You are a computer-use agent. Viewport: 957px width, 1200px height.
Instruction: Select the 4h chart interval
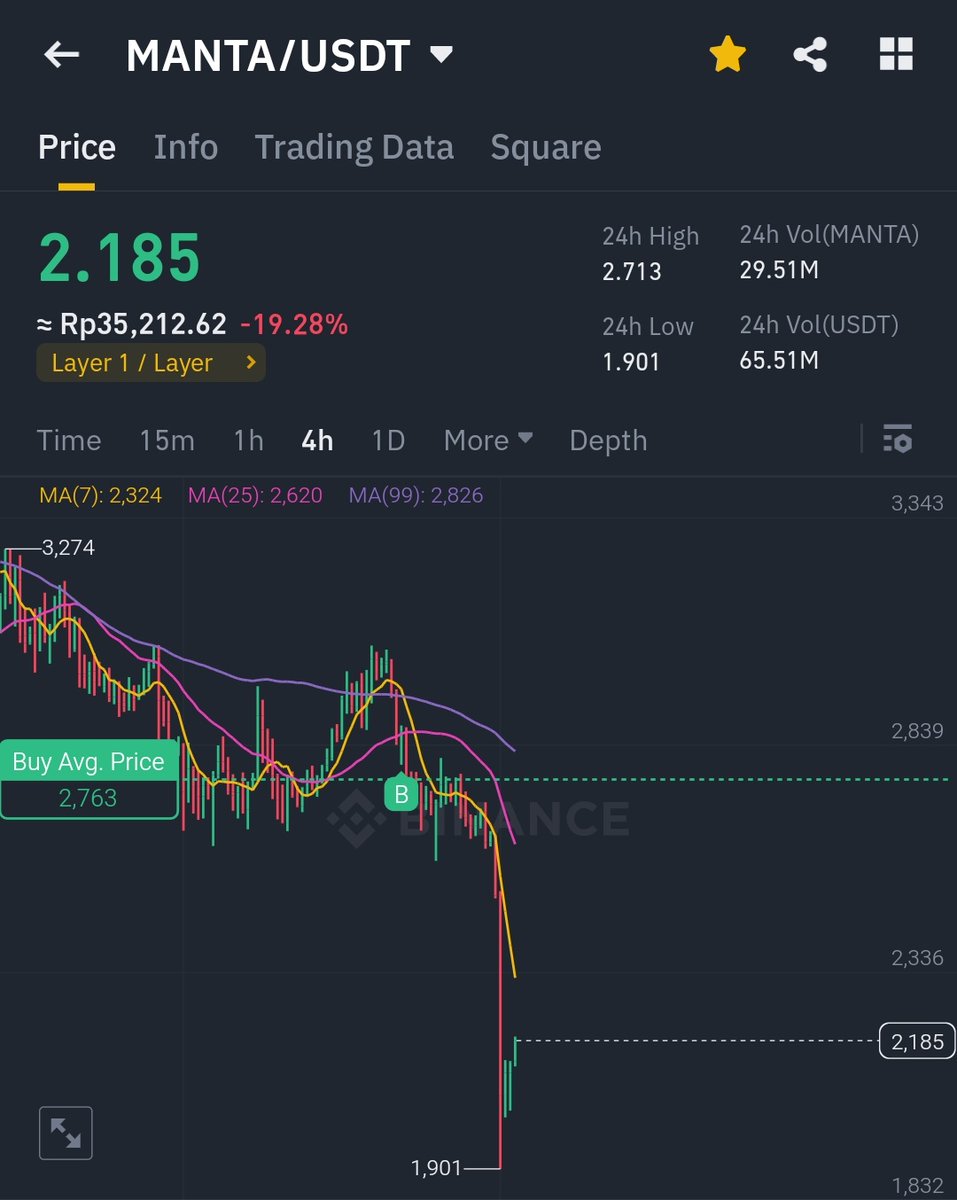(317, 440)
